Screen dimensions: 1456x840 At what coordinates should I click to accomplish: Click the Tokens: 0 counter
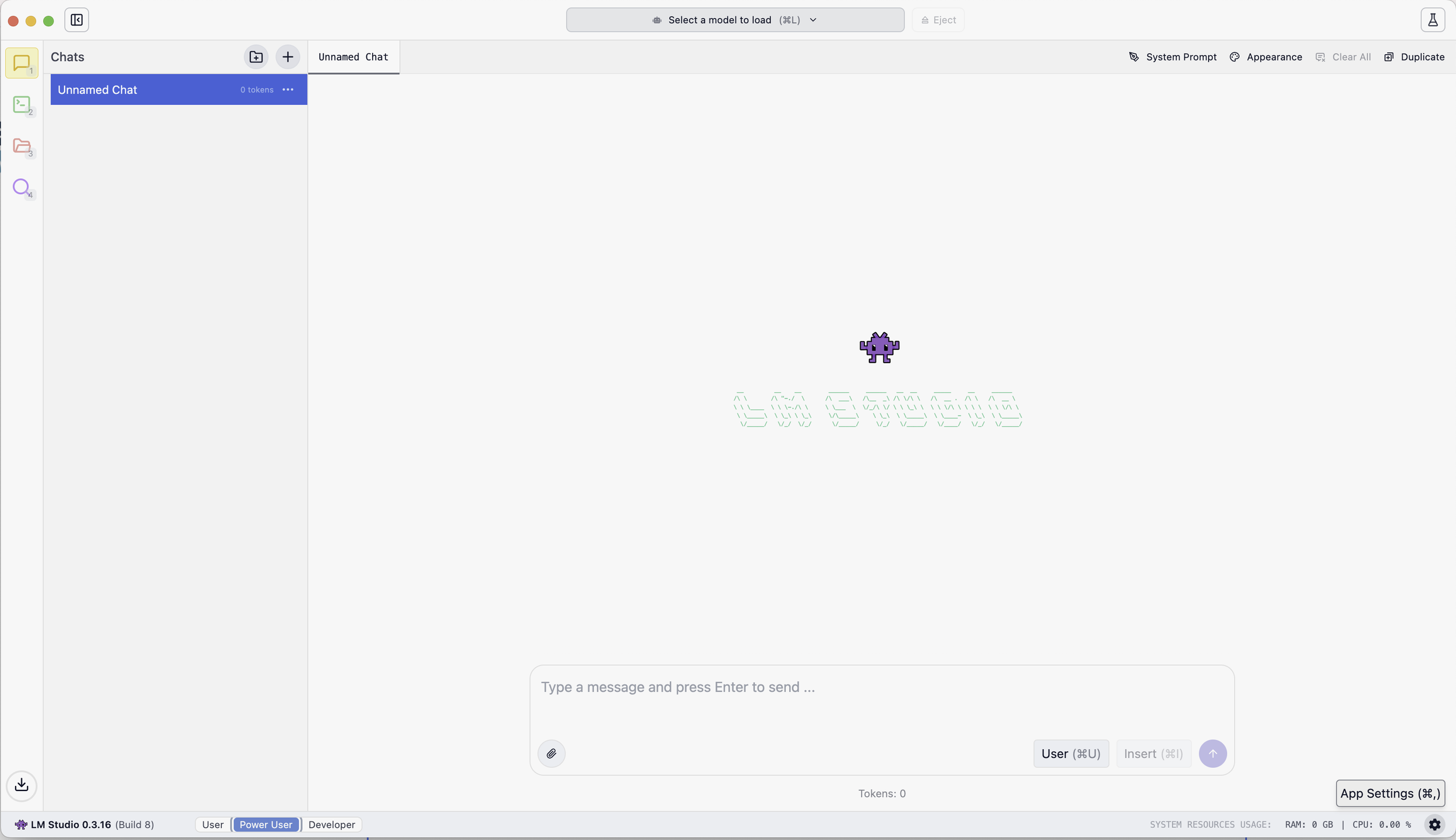[882, 793]
